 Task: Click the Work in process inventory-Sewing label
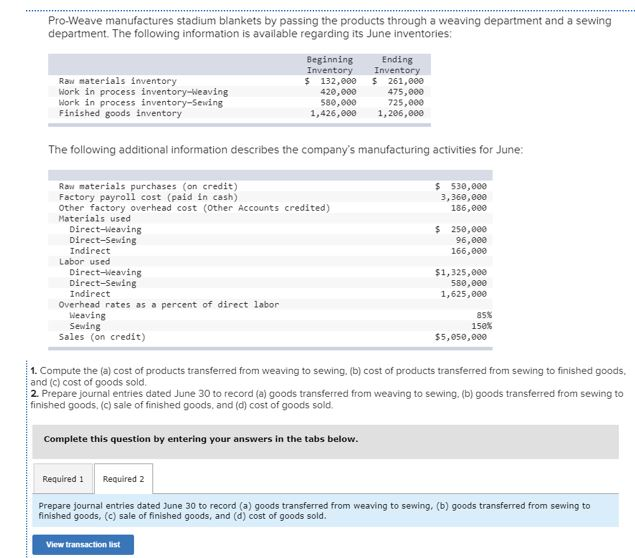pos(141,102)
